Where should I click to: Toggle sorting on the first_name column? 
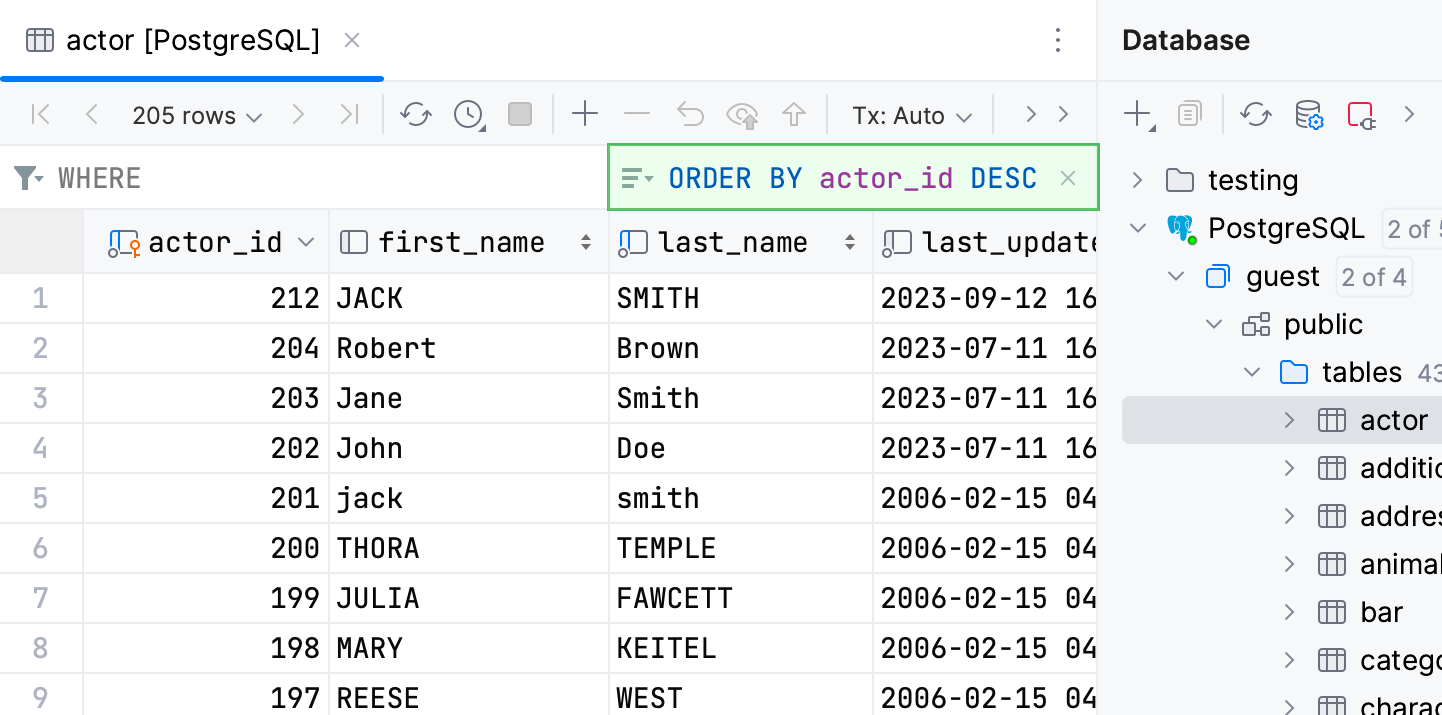585,241
